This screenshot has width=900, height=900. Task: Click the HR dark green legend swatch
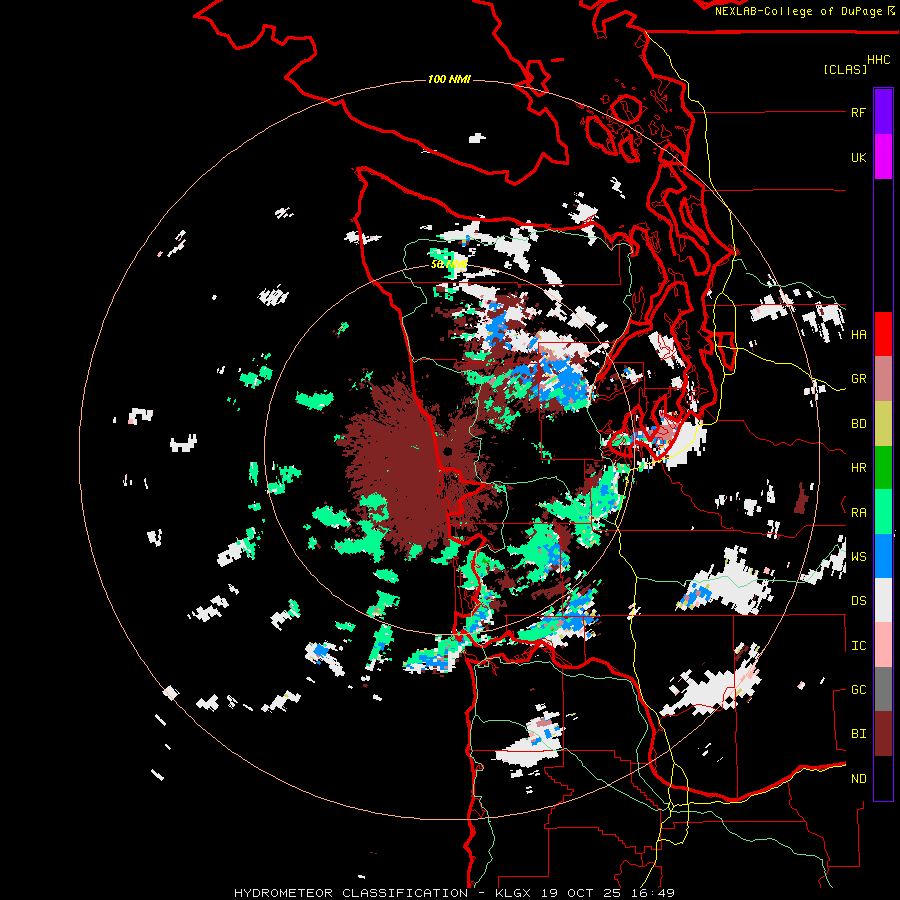(x=883, y=468)
